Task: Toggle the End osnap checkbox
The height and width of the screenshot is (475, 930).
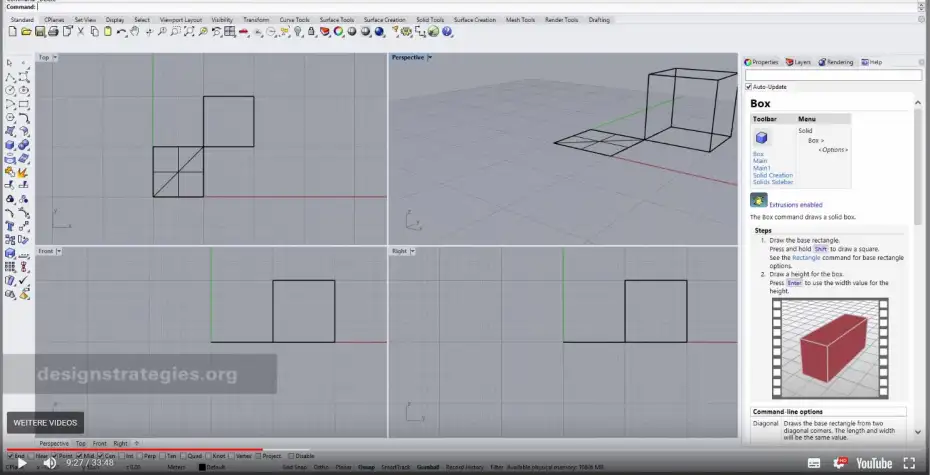Action: coord(10,456)
